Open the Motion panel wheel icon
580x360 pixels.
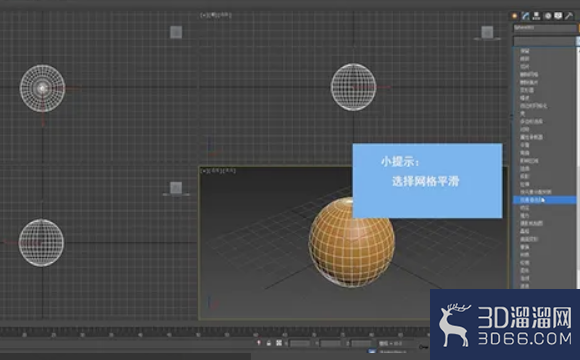click(x=547, y=16)
